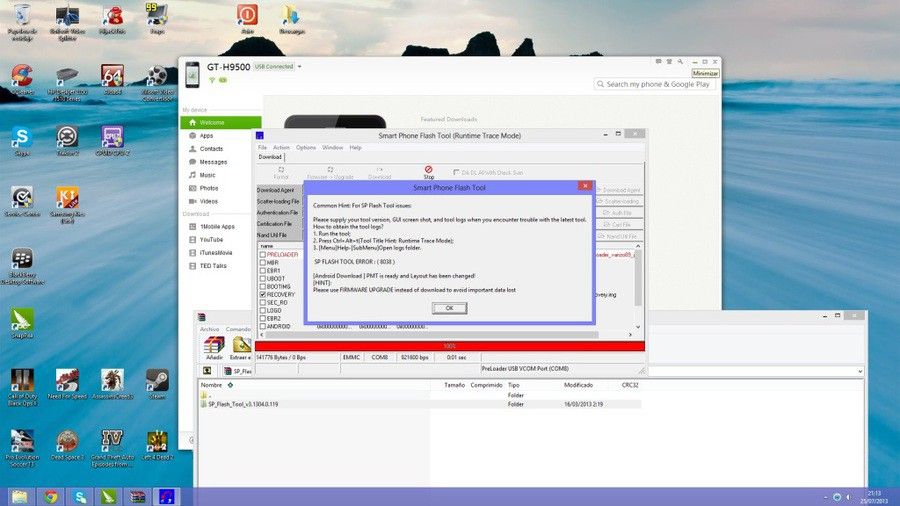Open Google Chrome from the taskbar

click(x=51, y=497)
